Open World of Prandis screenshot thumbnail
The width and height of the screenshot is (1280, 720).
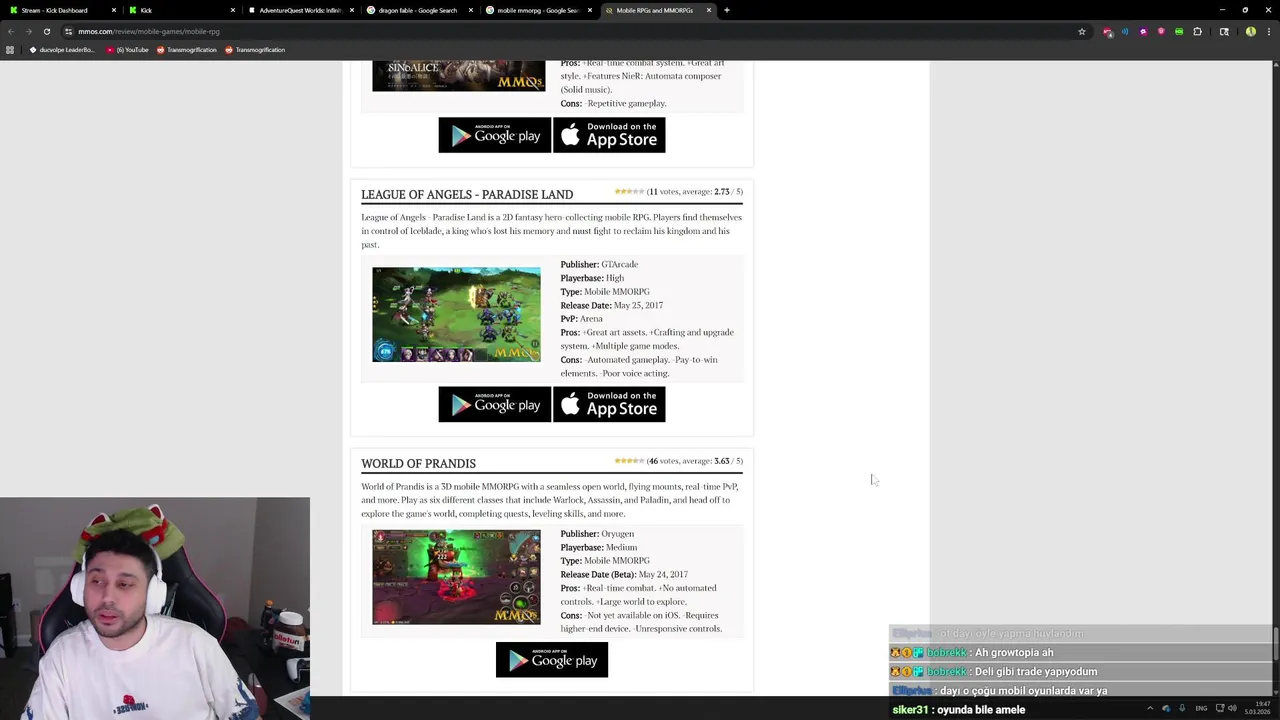(456, 577)
